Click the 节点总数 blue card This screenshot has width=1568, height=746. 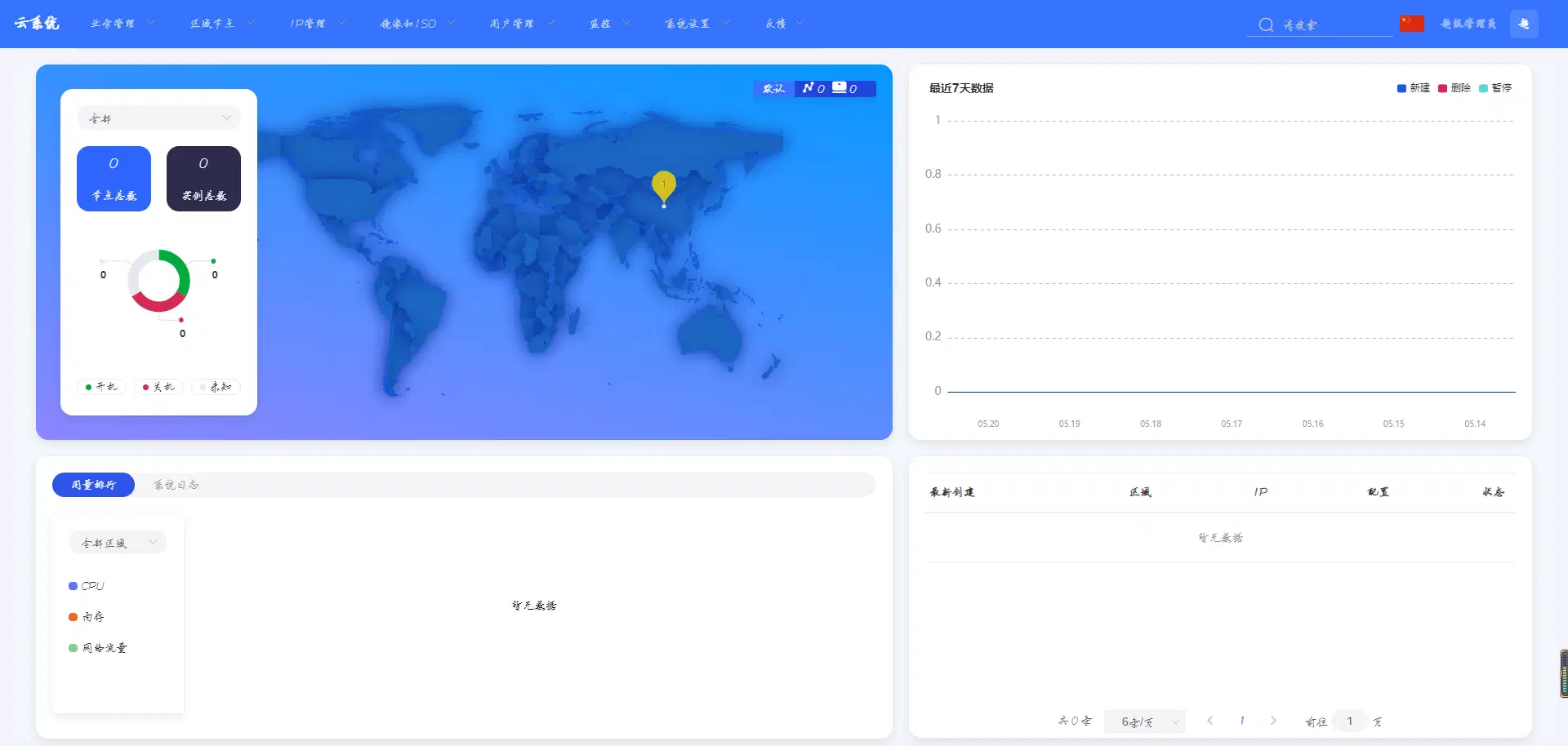pyautogui.click(x=114, y=179)
